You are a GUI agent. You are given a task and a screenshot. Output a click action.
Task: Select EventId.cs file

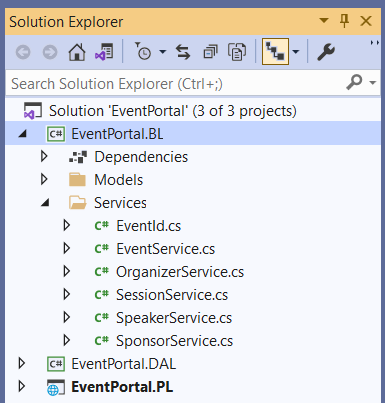149,226
